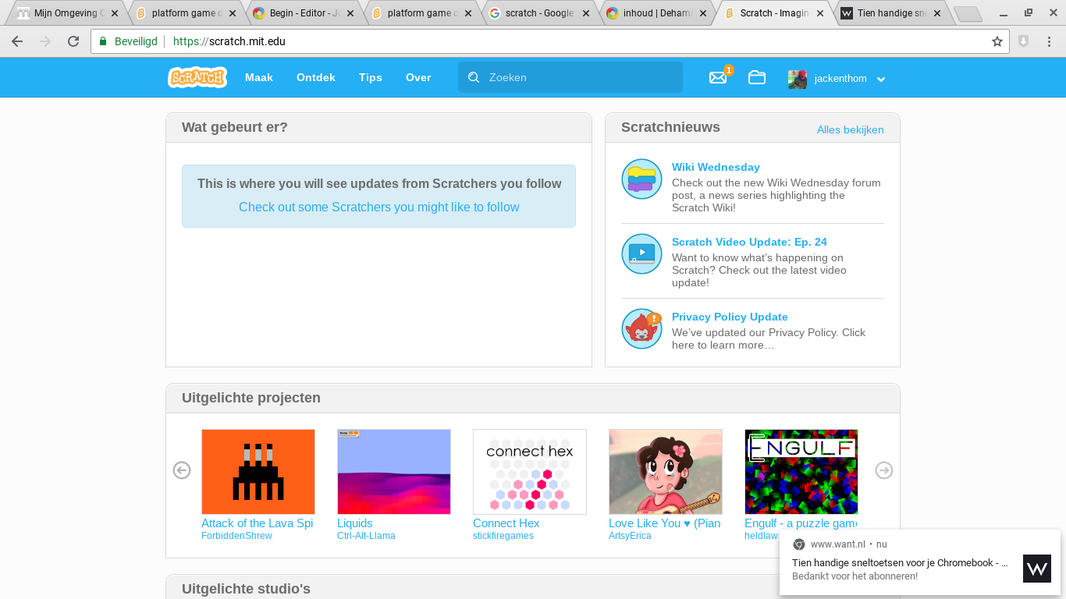Visit Ctrl-Alt-Llama's profile
Screen dimensions: 1066x599
(x=366, y=536)
